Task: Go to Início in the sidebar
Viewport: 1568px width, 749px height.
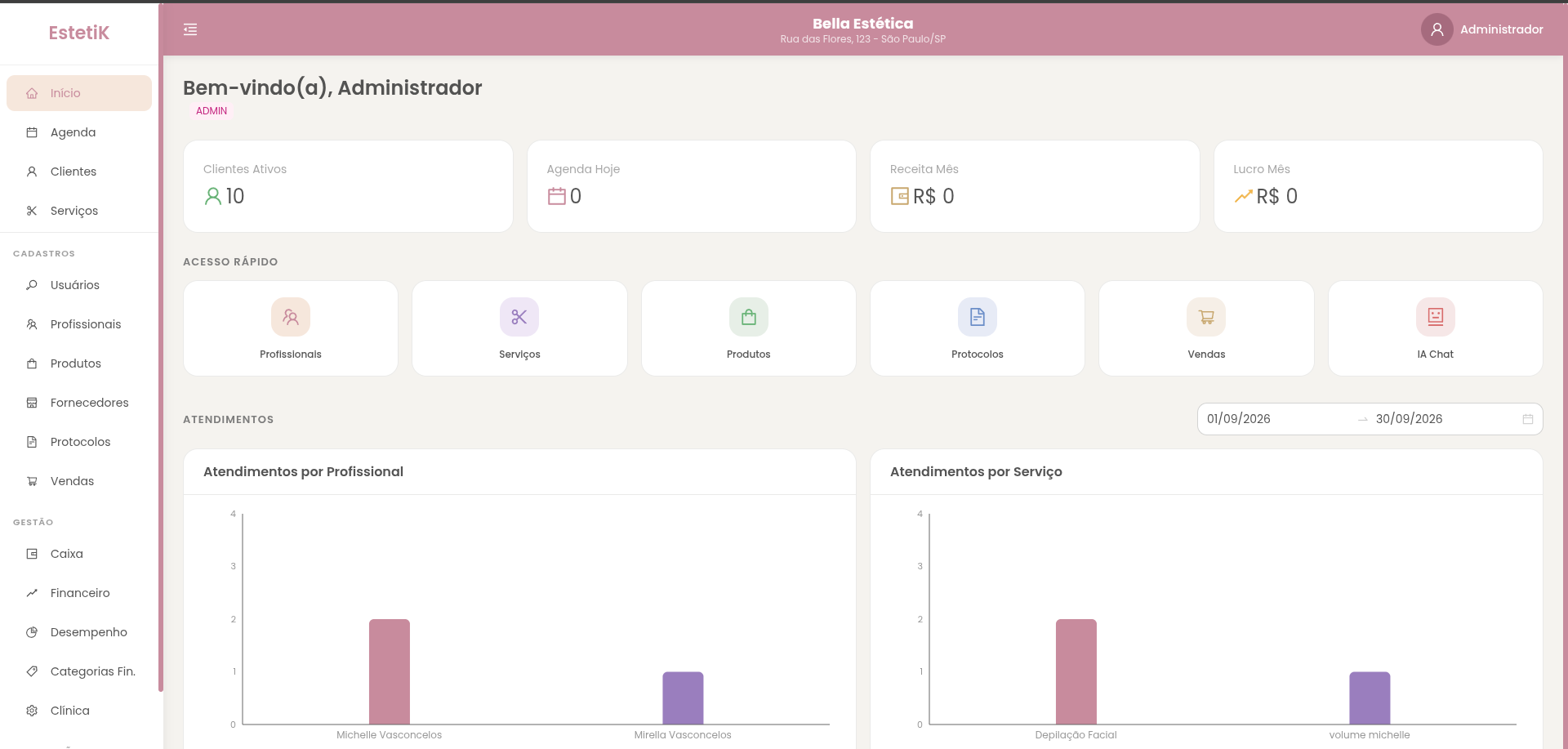Action: (79, 93)
